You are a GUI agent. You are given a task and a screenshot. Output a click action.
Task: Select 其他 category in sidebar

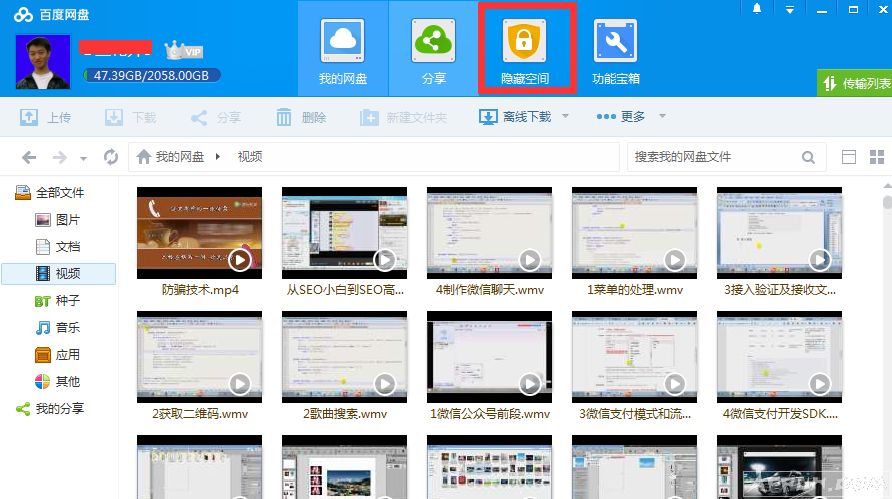coord(59,381)
